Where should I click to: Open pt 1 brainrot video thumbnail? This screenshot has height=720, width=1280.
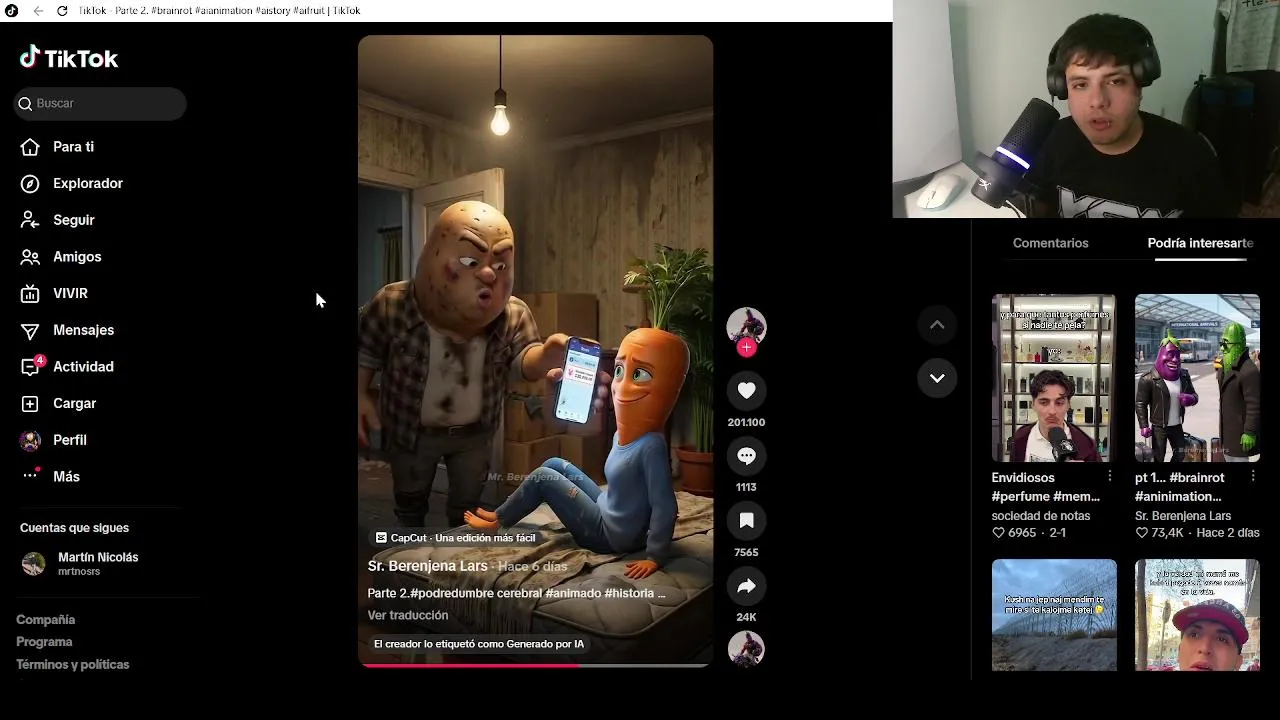(1197, 378)
